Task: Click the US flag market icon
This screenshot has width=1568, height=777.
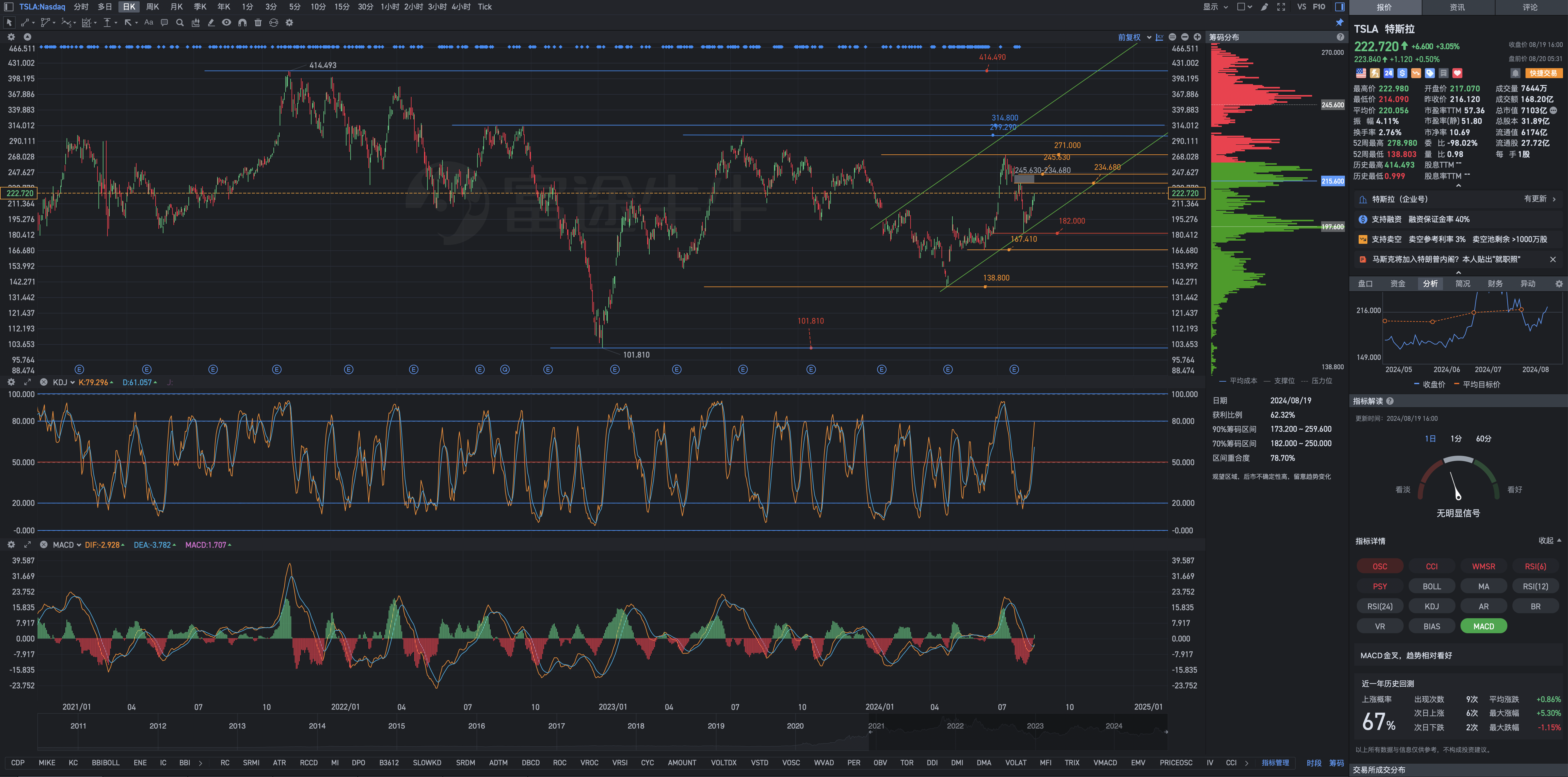Action: (1361, 73)
